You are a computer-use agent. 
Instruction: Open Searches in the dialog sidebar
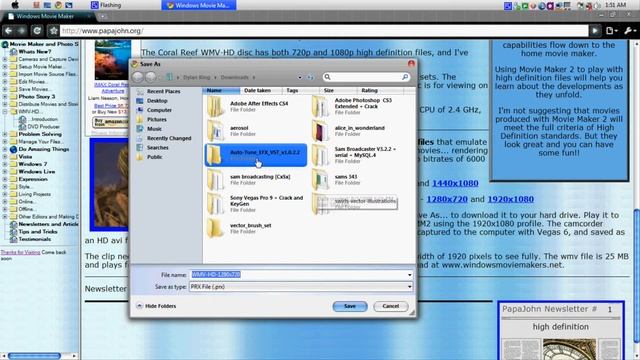tap(158, 148)
